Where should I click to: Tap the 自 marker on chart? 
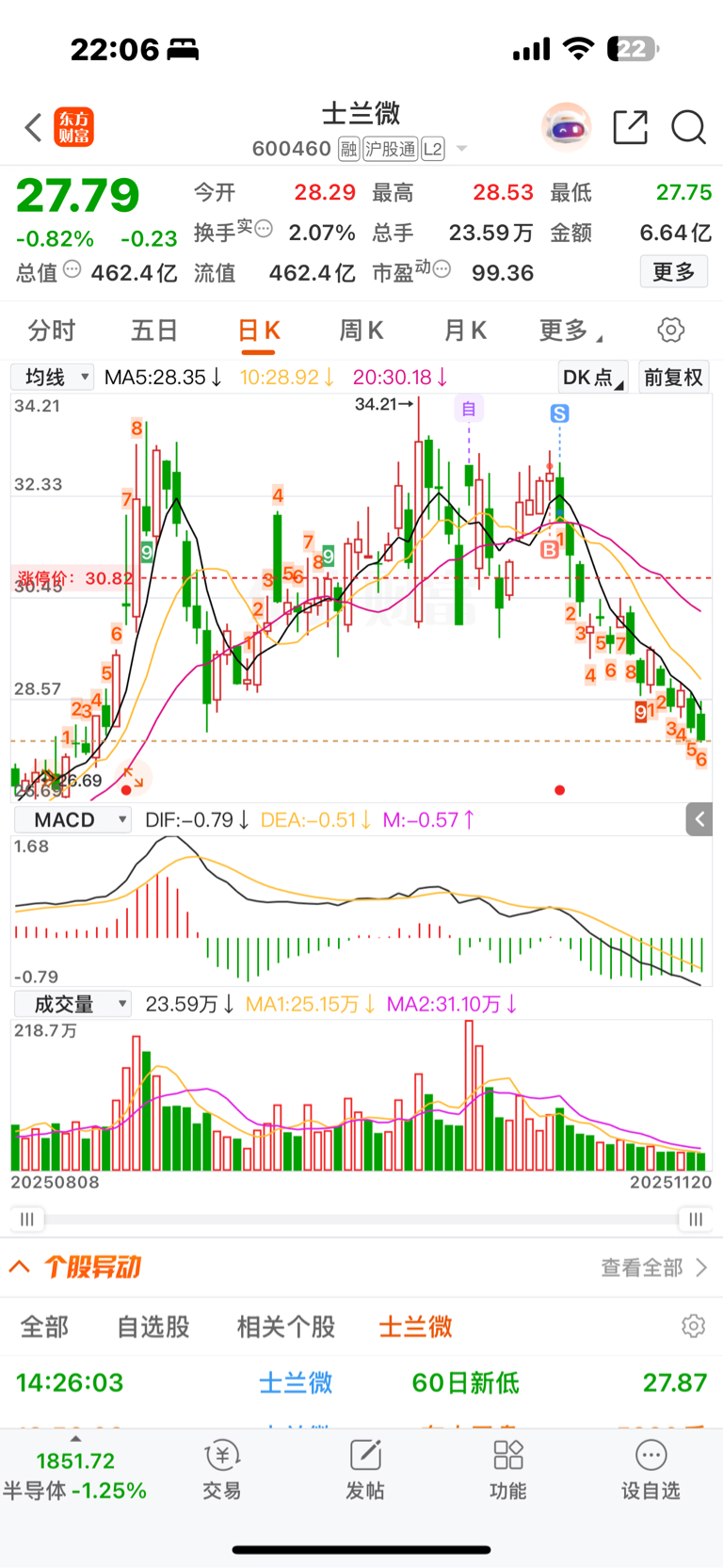tap(469, 409)
